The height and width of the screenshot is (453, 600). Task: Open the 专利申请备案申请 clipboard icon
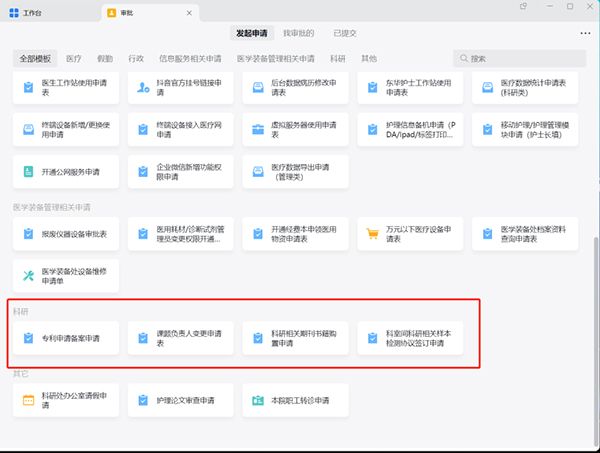click(28, 338)
